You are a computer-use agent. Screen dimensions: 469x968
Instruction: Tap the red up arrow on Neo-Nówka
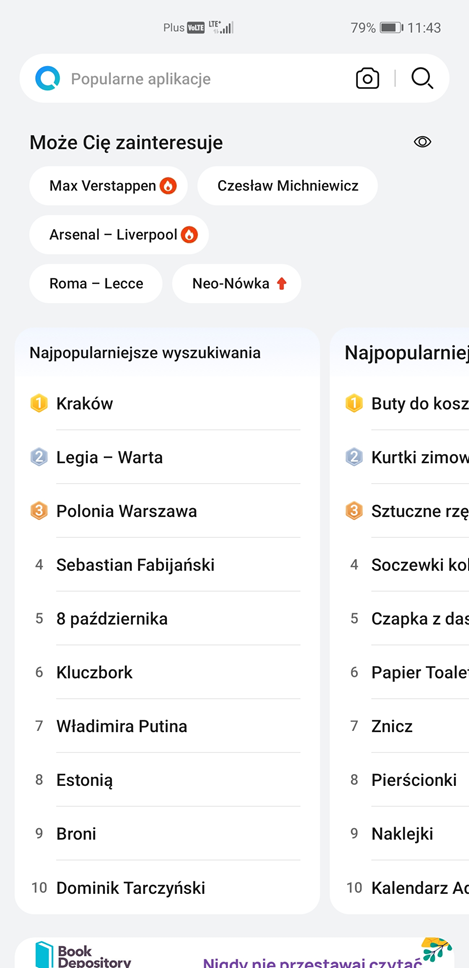click(281, 283)
